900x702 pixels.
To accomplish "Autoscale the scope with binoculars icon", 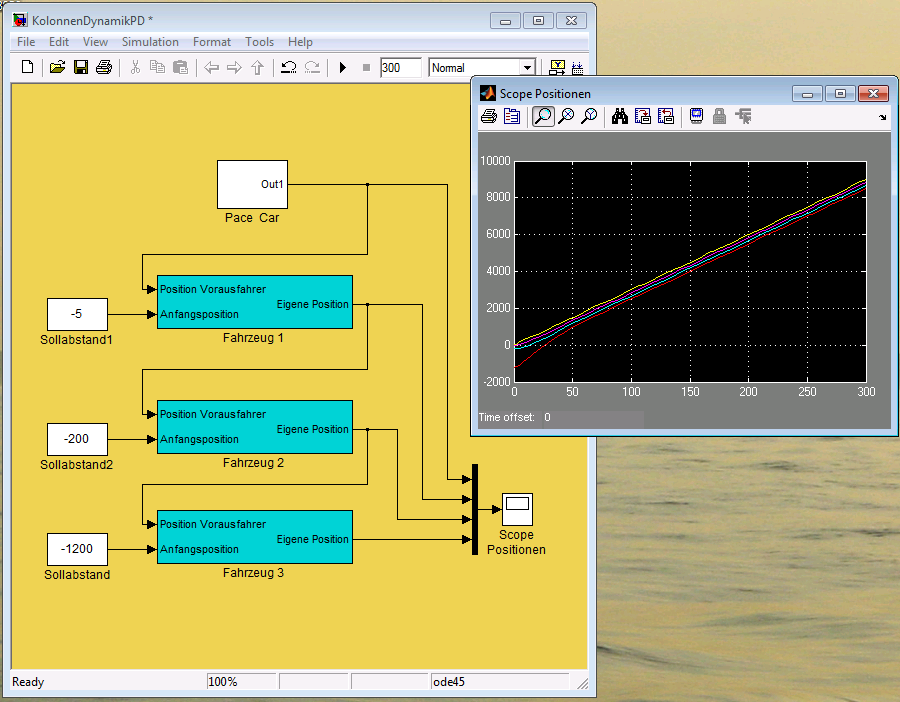I will [619, 117].
